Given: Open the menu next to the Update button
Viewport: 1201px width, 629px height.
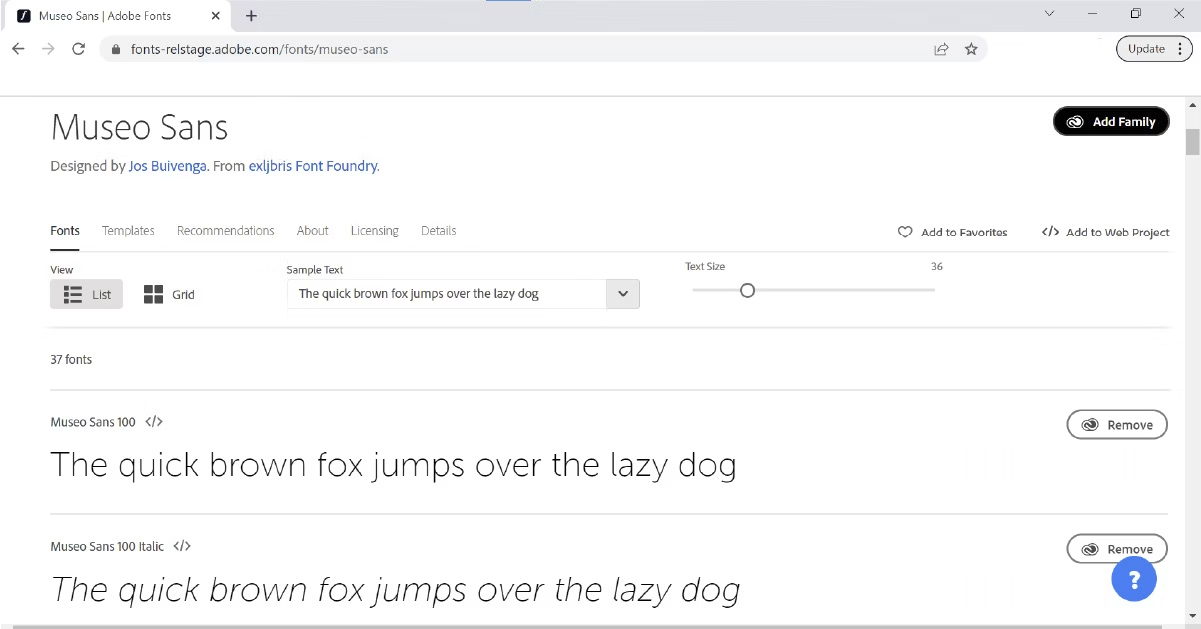Looking at the screenshot, I should [x=1181, y=48].
